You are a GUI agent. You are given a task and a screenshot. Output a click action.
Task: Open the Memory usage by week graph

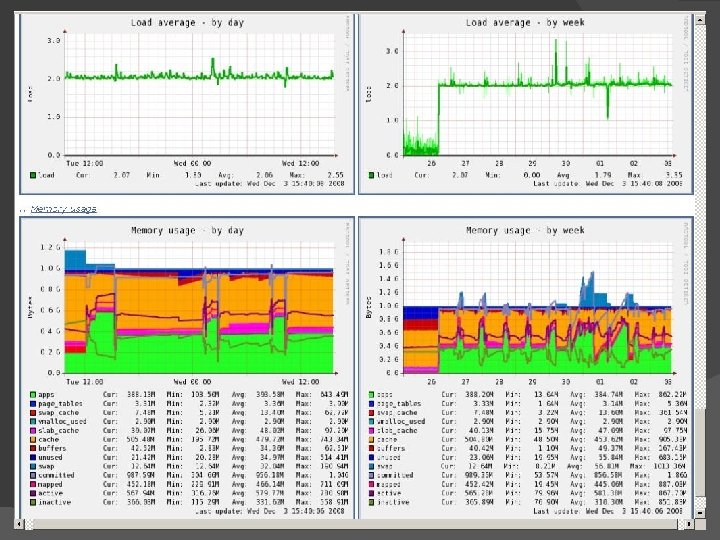[x=525, y=368]
